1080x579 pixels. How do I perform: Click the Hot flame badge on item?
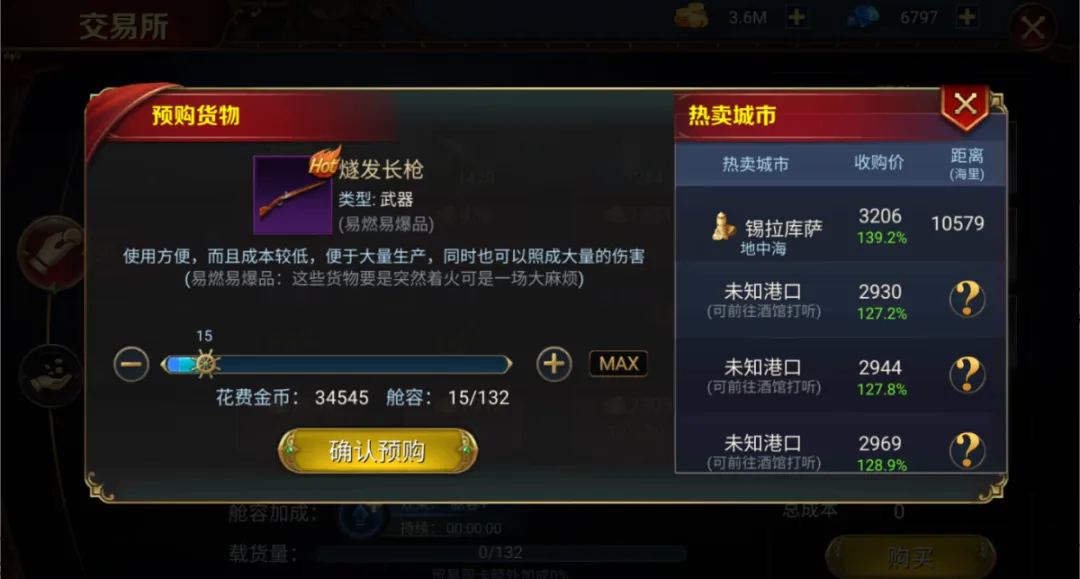coord(324,162)
